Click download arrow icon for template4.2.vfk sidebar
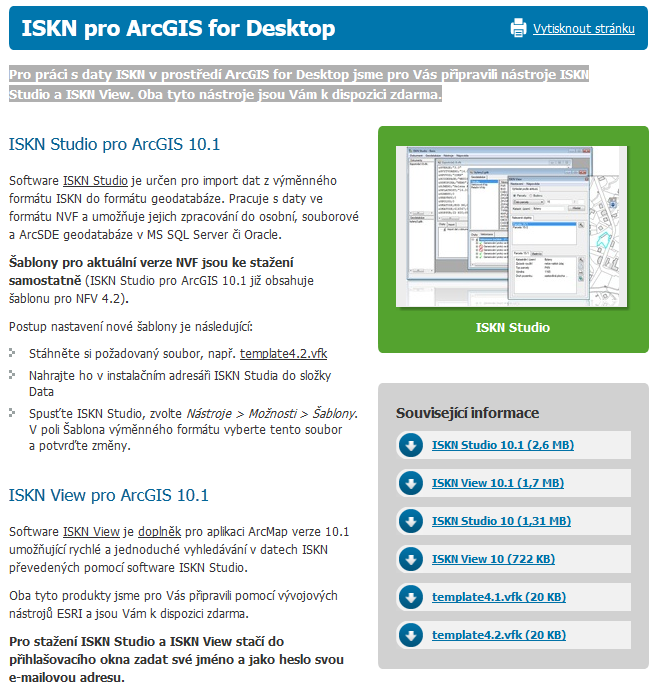Image resolution: width=657 pixels, height=689 pixels. tap(411, 635)
